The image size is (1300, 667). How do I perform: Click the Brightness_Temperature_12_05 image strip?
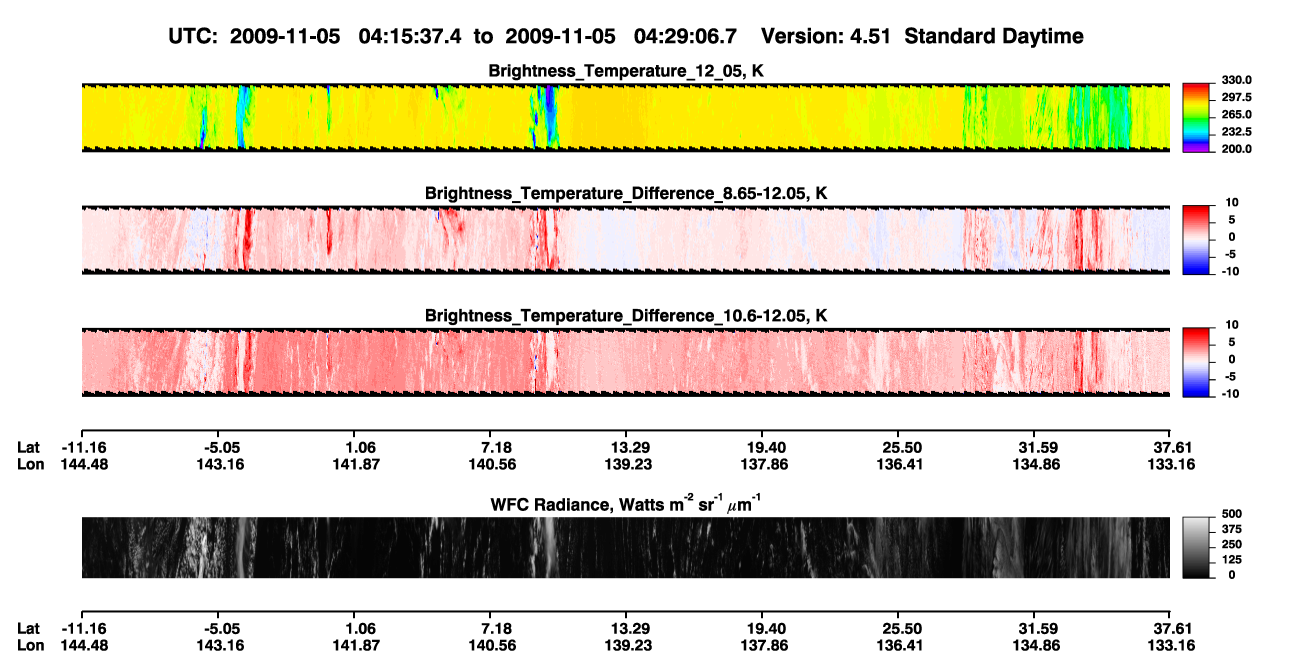coord(625,117)
